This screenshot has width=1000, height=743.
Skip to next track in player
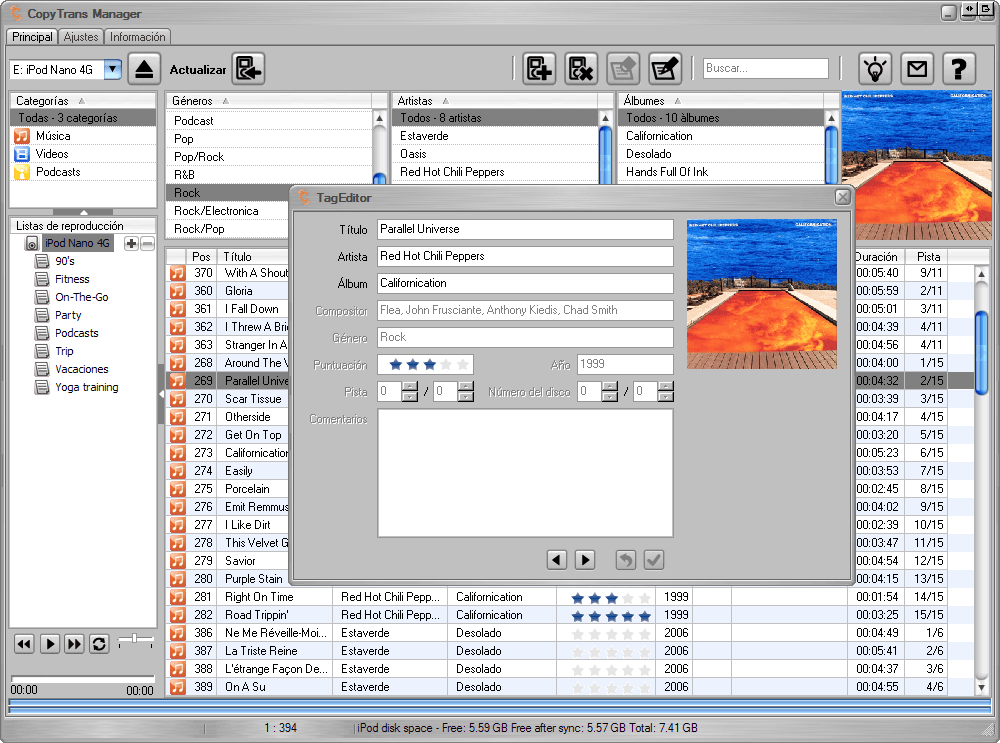(x=75, y=644)
